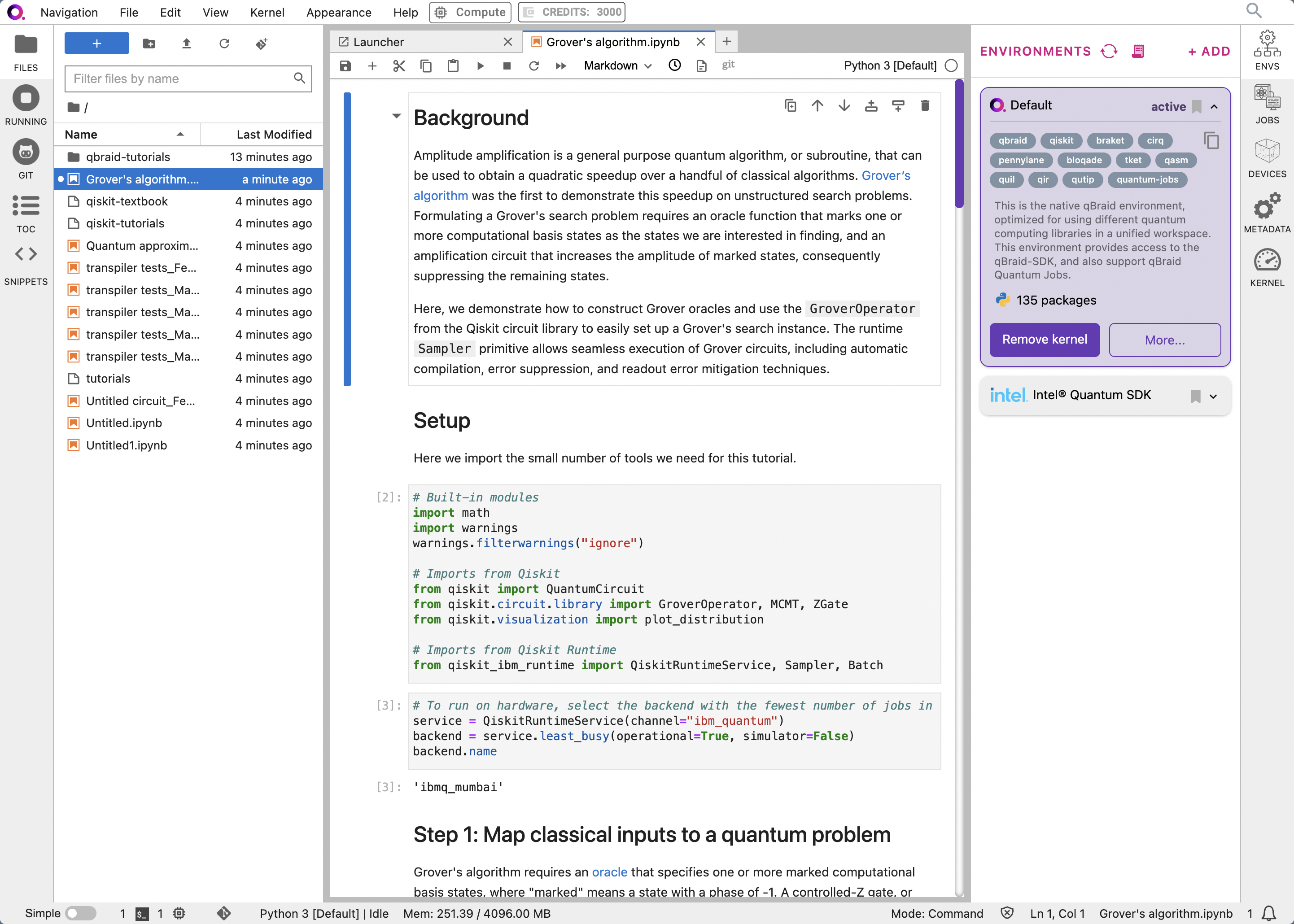Open the Navigation menu

coord(69,12)
